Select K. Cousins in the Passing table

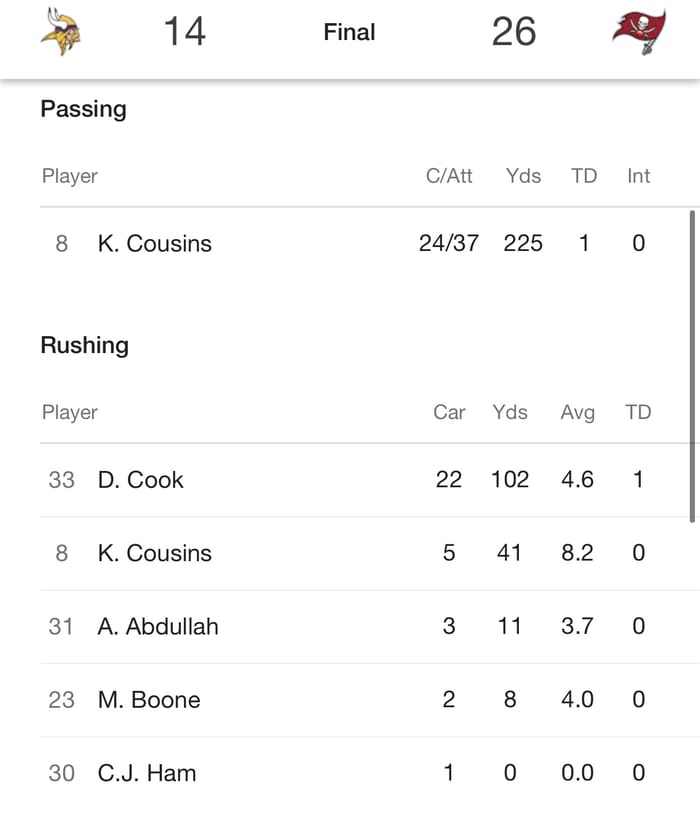154,243
